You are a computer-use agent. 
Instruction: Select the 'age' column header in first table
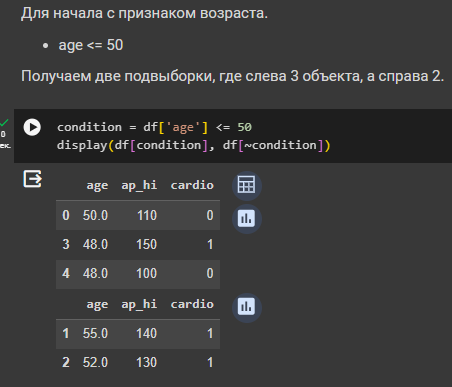[97, 185]
